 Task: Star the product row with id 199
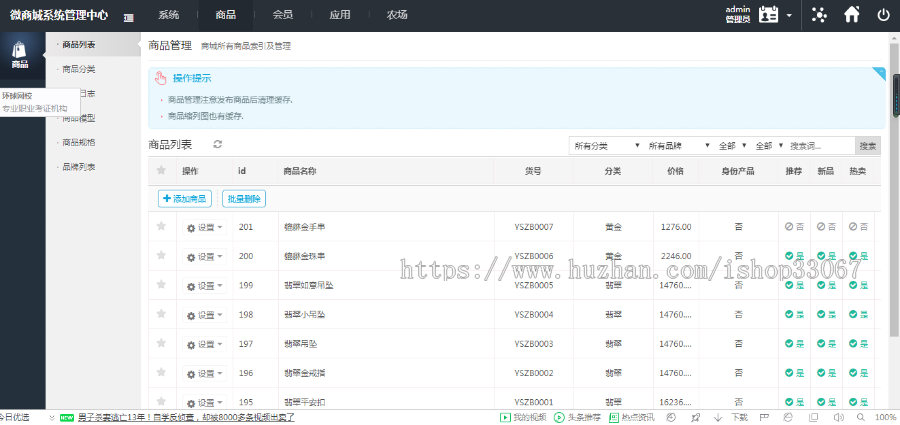(x=161, y=284)
